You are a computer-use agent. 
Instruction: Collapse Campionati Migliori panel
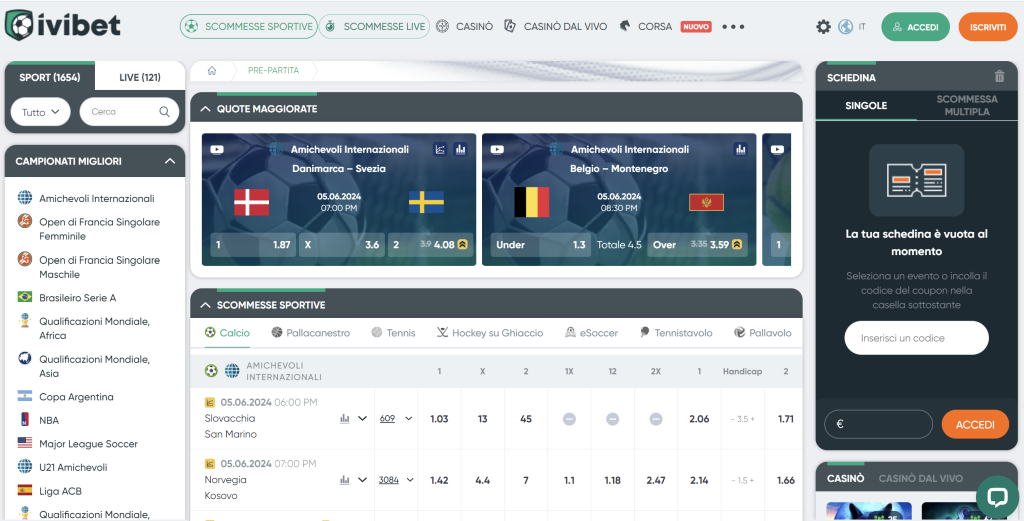point(170,161)
